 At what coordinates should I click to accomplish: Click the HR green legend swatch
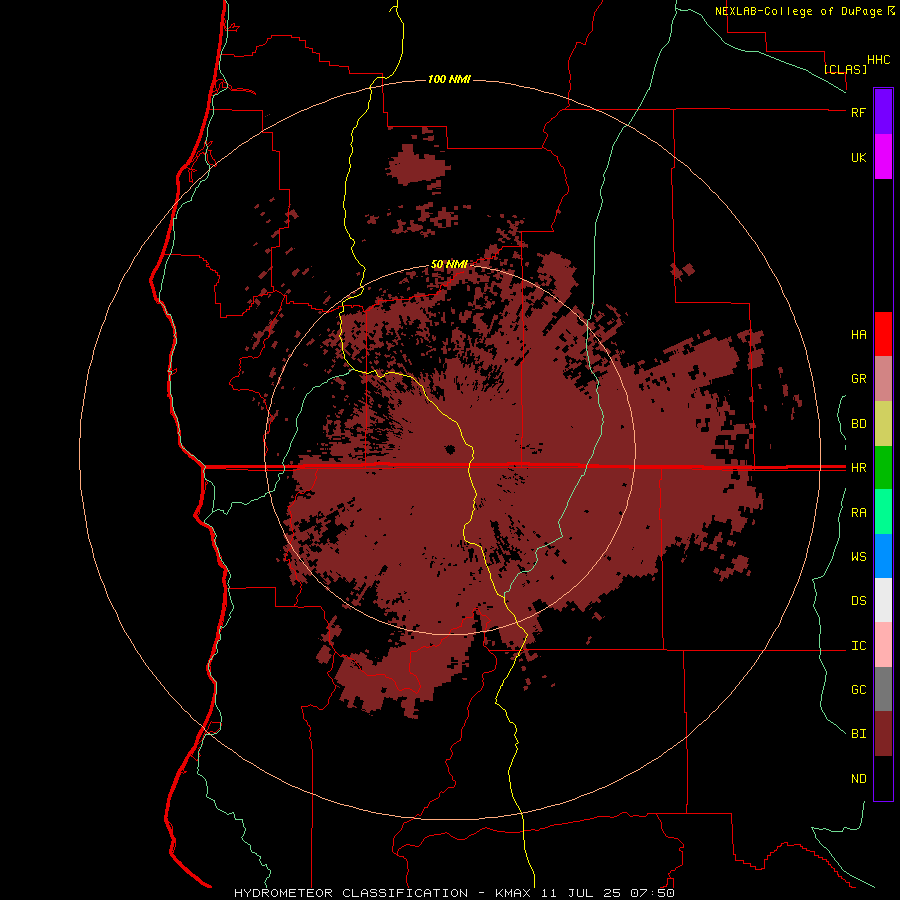883,468
